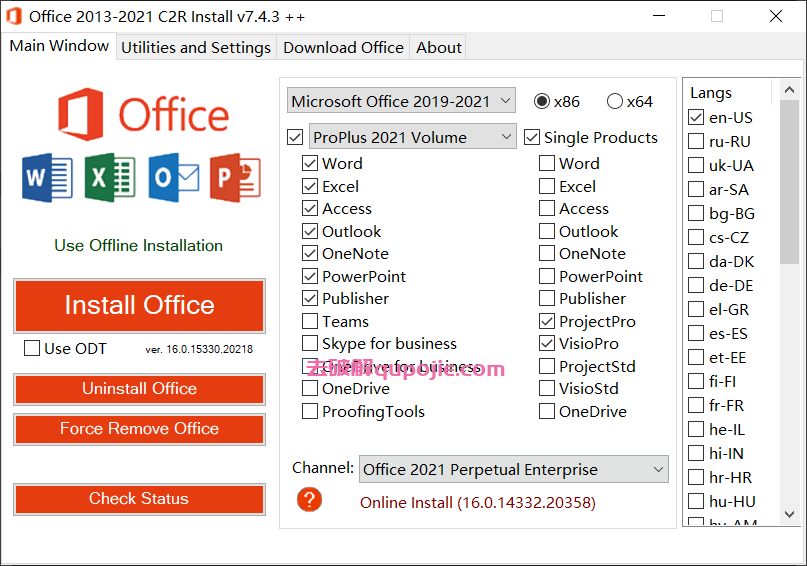Viewport: 807px width, 566px height.
Task: Uncheck Publisher in the ProPlus suite list
Action: coord(310,298)
